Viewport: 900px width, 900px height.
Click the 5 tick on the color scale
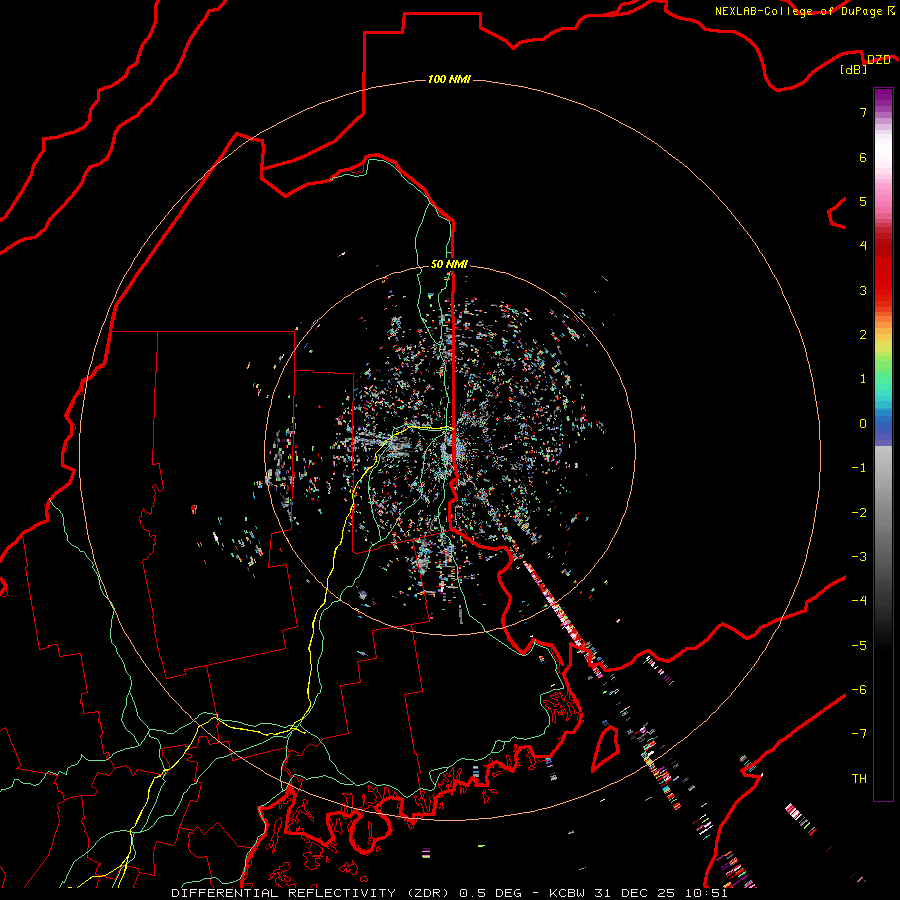863,201
